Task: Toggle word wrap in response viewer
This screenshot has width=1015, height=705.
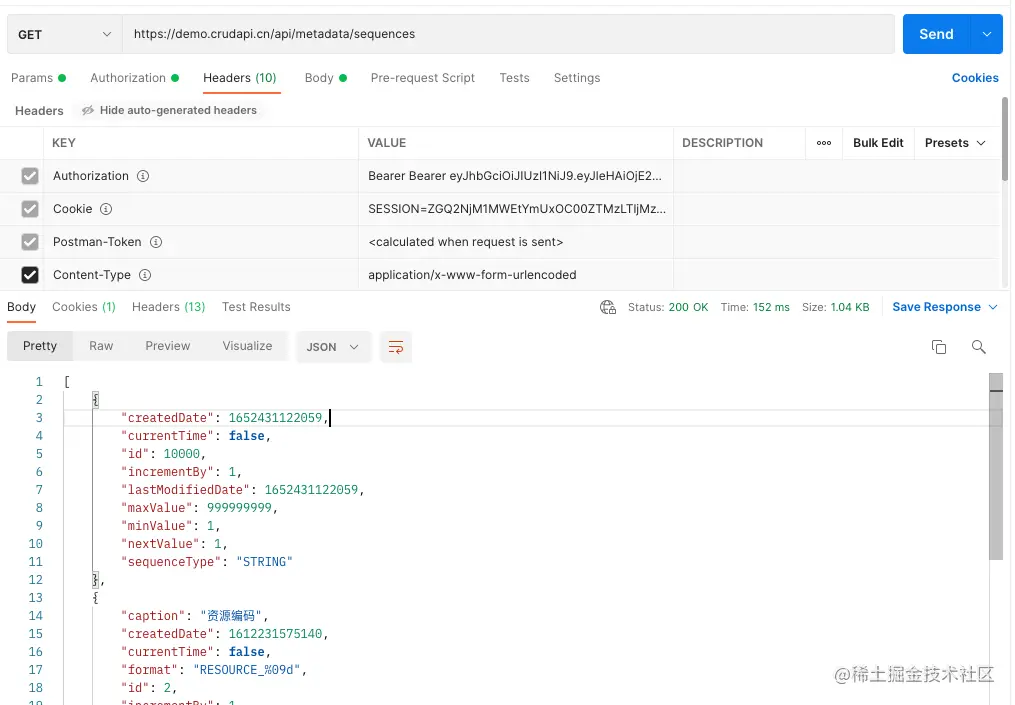Action: [396, 347]
